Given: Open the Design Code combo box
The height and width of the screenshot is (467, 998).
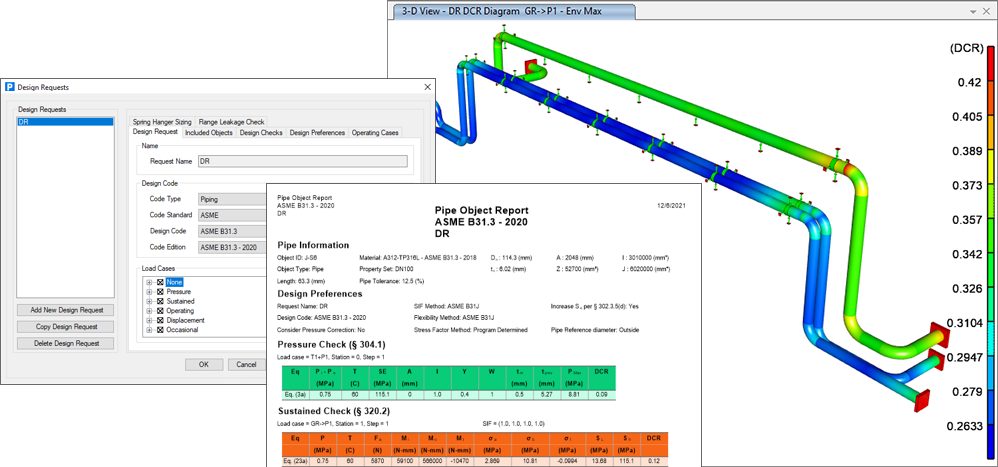Looking at the screenshot, I should (x=232, y=231).
